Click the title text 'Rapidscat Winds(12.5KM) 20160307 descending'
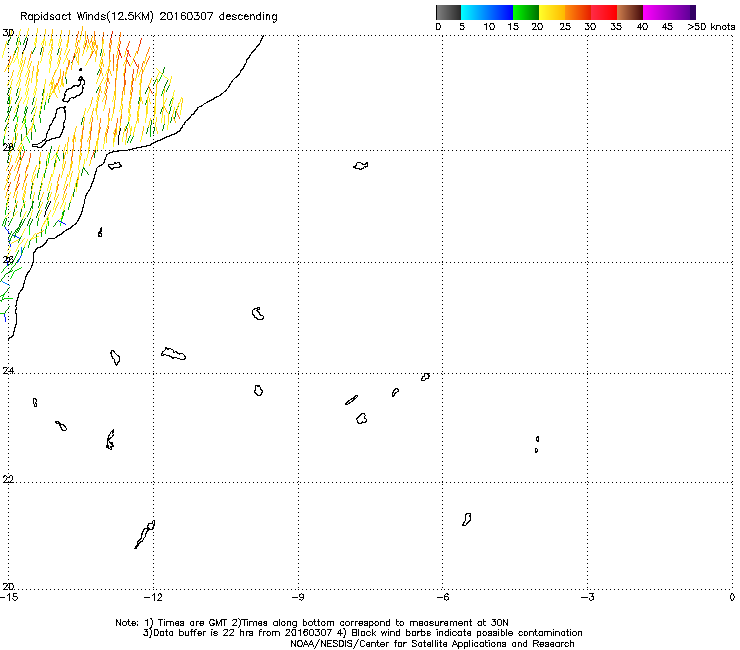 (x=149, y=17)
